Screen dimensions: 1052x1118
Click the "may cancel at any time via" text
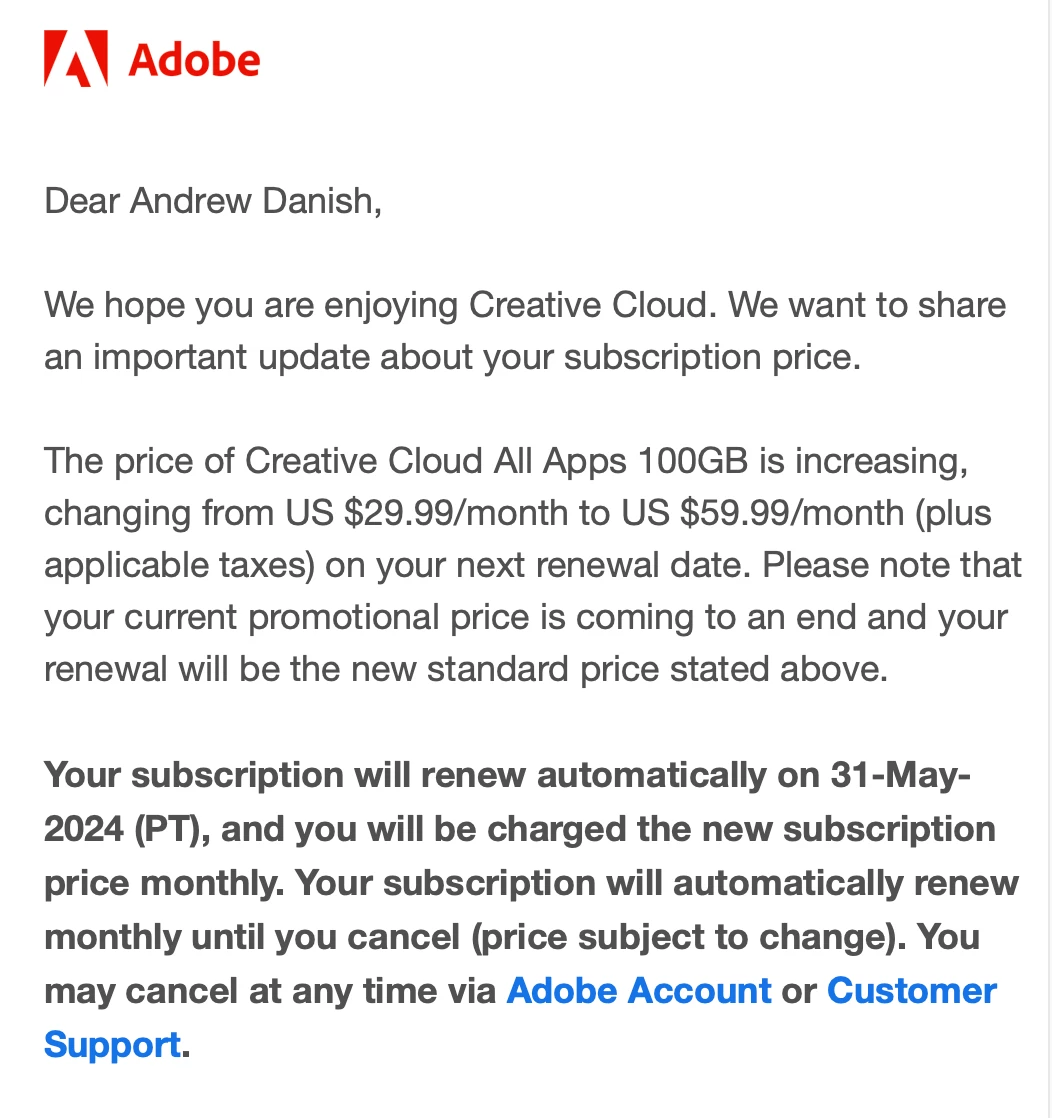[270, 991]
